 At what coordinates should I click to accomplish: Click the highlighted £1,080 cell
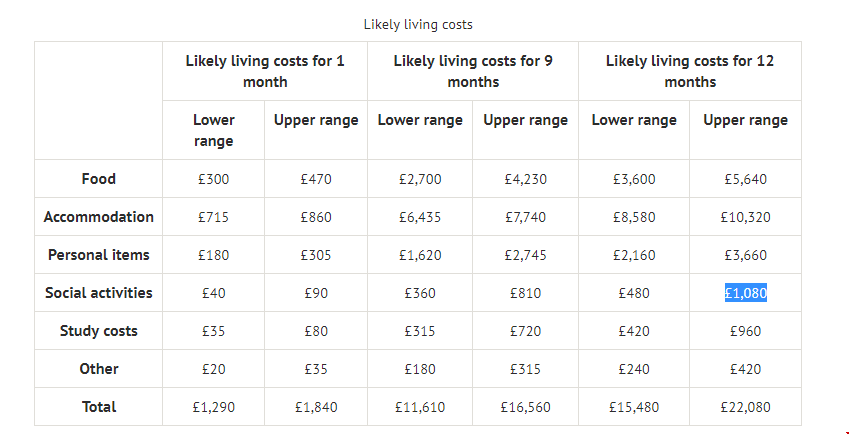745,293
